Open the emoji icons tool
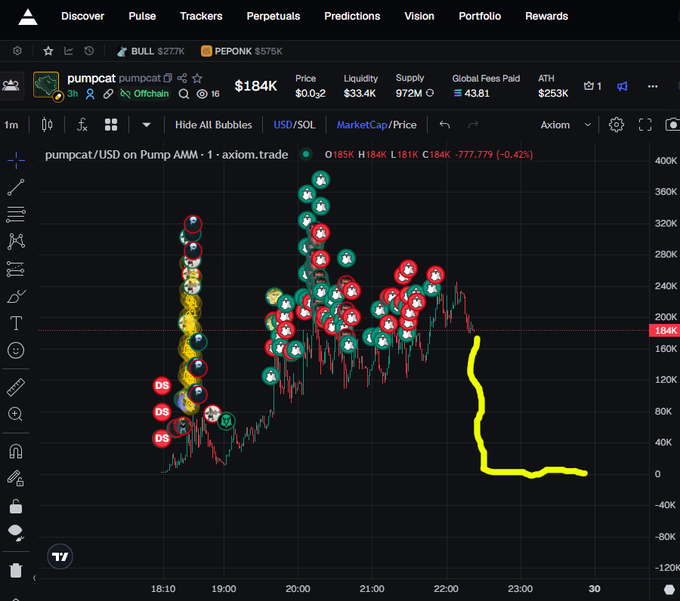The image size is (680, 601). (16, 350)
